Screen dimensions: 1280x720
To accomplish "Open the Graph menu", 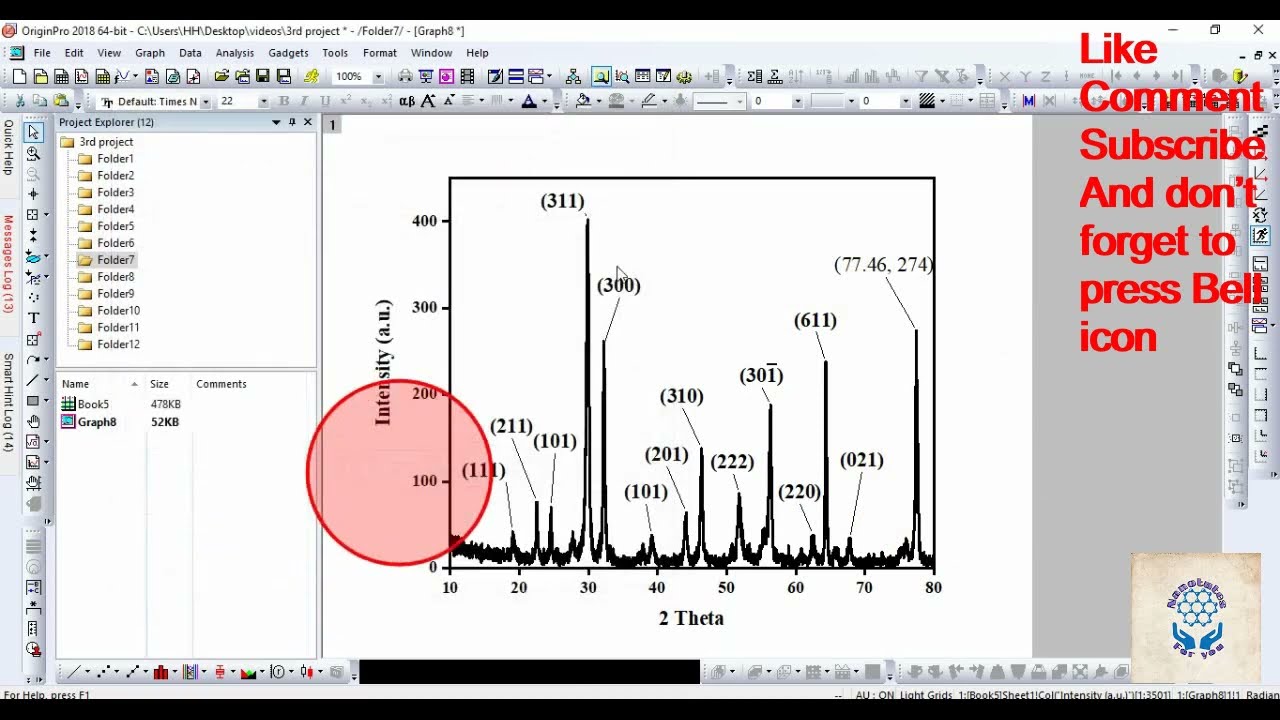I will point(150,53).
